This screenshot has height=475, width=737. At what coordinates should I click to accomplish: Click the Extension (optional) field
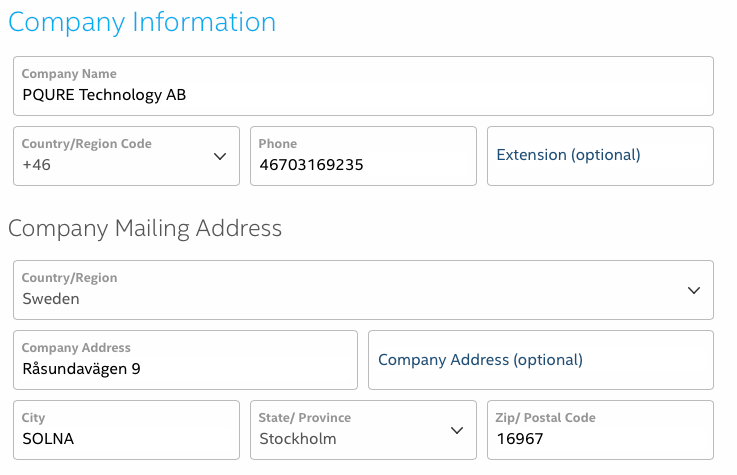pos(600,156)
